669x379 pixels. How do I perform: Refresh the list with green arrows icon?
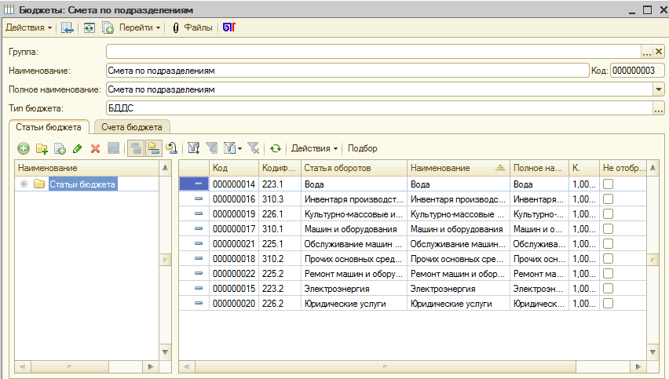276,149
